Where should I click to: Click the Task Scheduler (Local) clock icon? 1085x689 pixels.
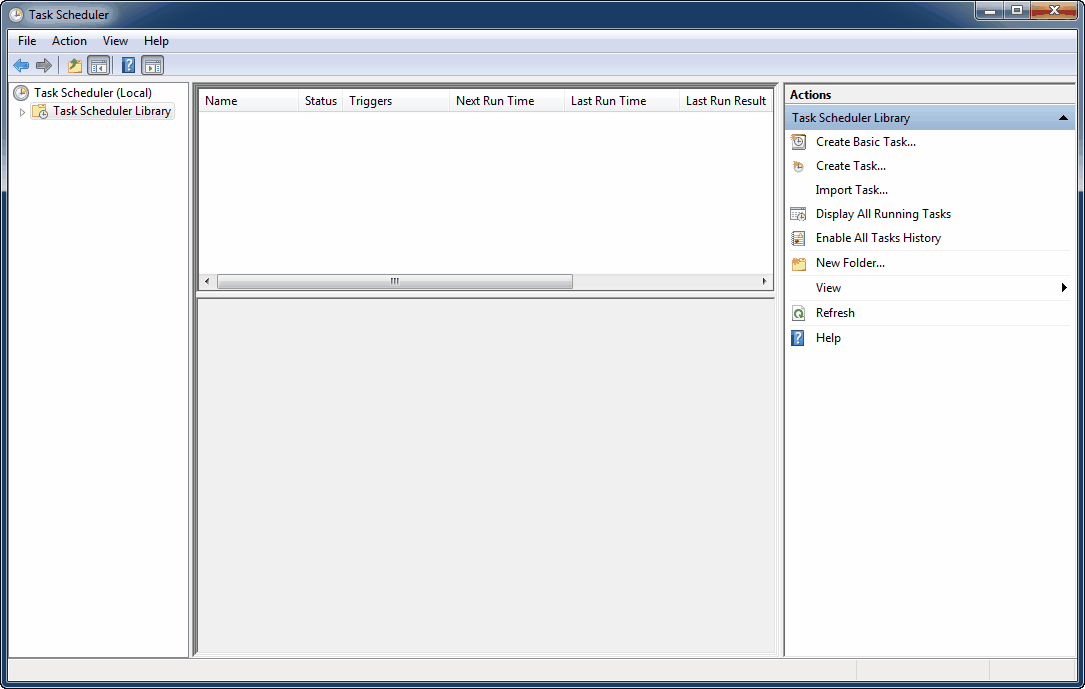click(21, 93)
